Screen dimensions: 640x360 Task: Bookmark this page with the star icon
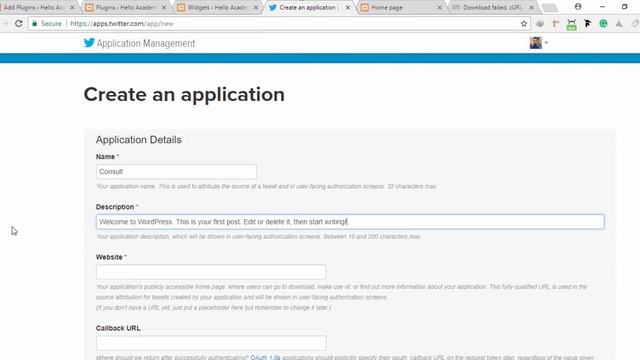point(524,24)
